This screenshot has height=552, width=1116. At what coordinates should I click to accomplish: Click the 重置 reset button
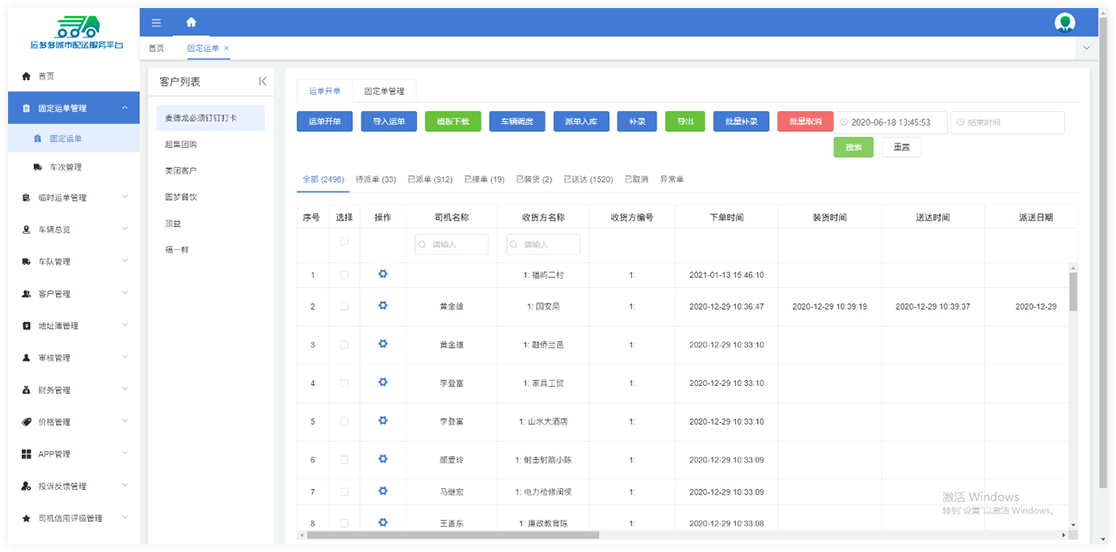pyautogui.click(x=901, y=147)
